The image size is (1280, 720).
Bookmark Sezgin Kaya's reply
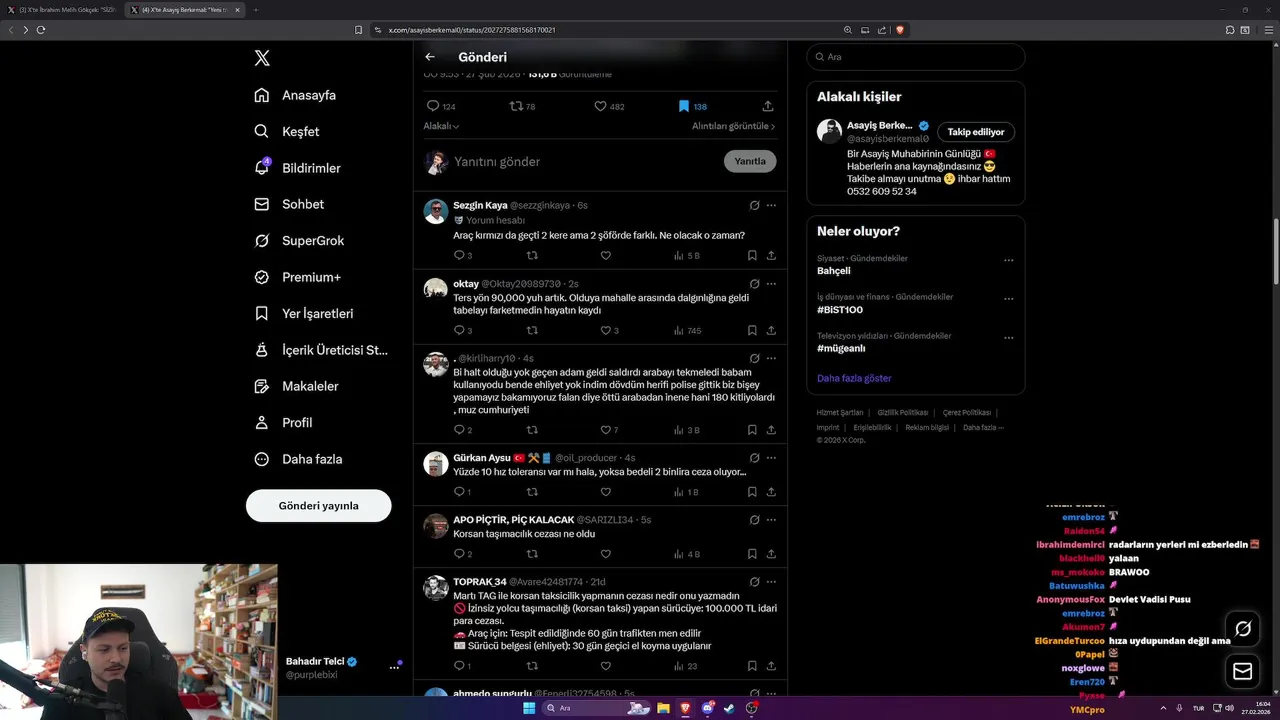752,255
